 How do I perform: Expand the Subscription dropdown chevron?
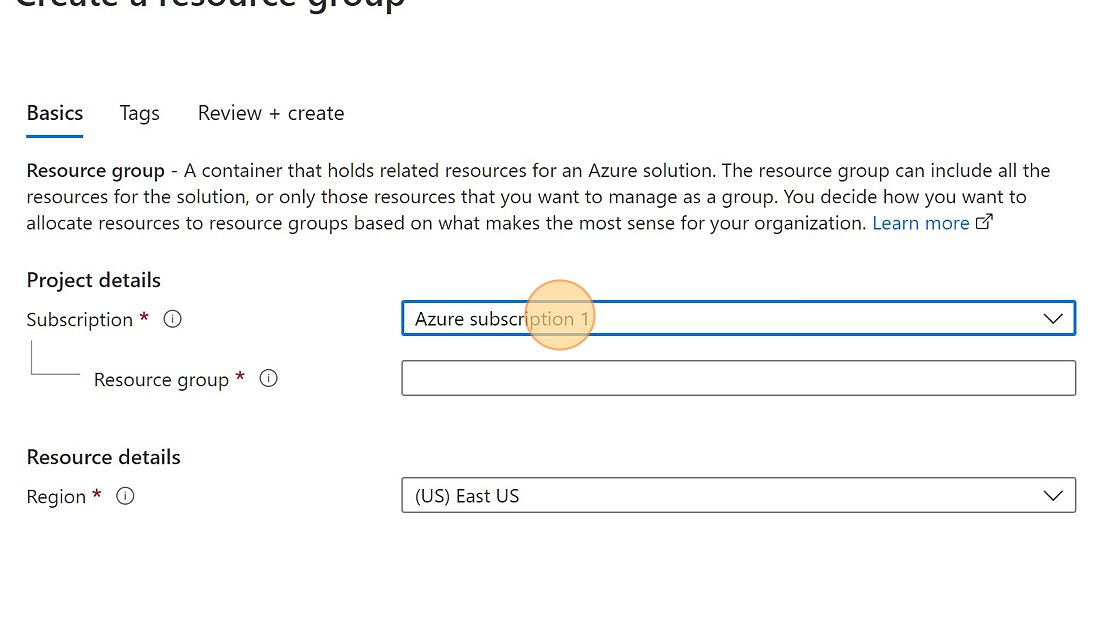click(x=1053, y=319)
